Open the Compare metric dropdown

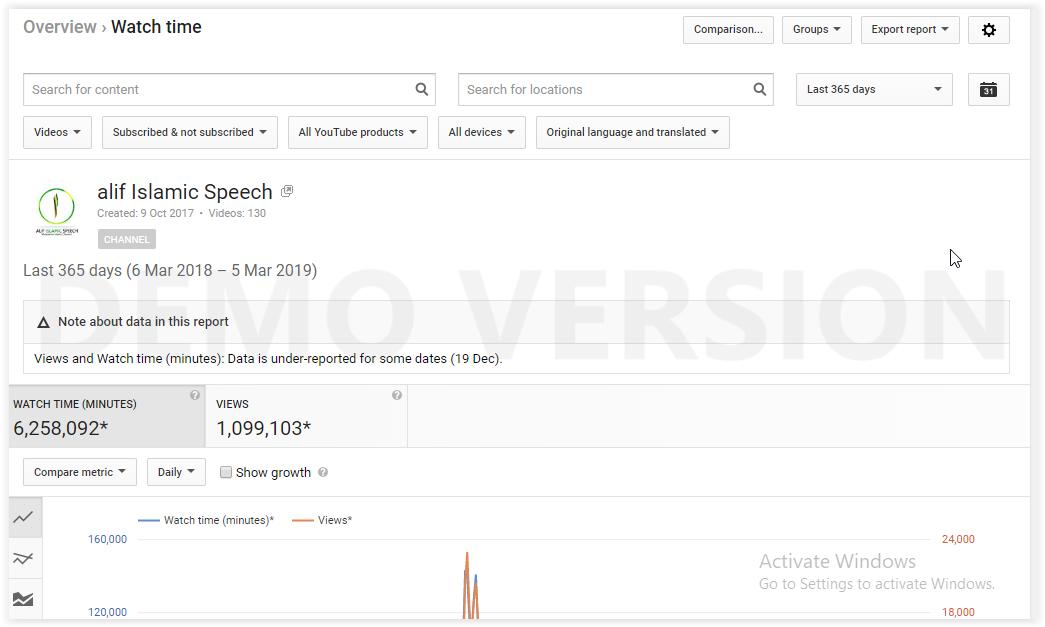79,472
